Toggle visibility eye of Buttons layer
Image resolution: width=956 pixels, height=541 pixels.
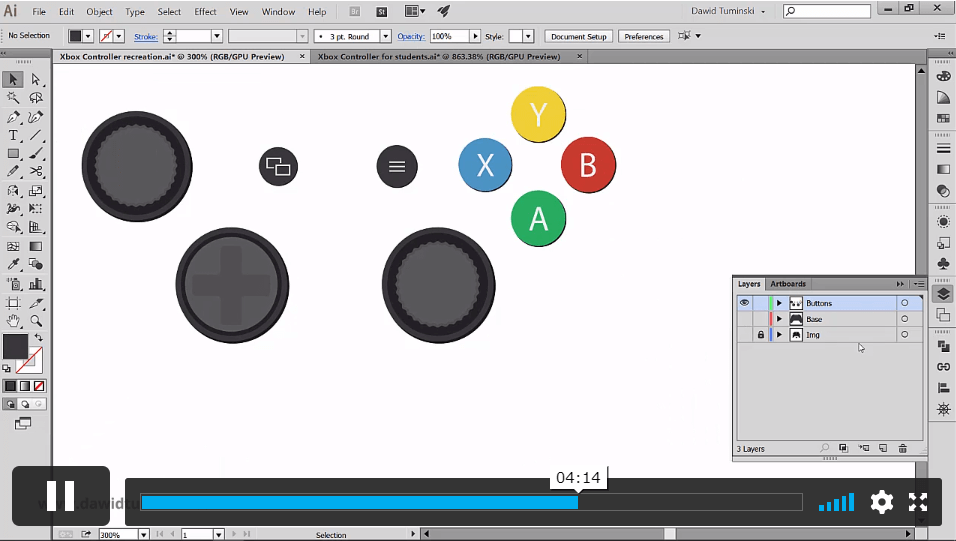click(744, 303)
